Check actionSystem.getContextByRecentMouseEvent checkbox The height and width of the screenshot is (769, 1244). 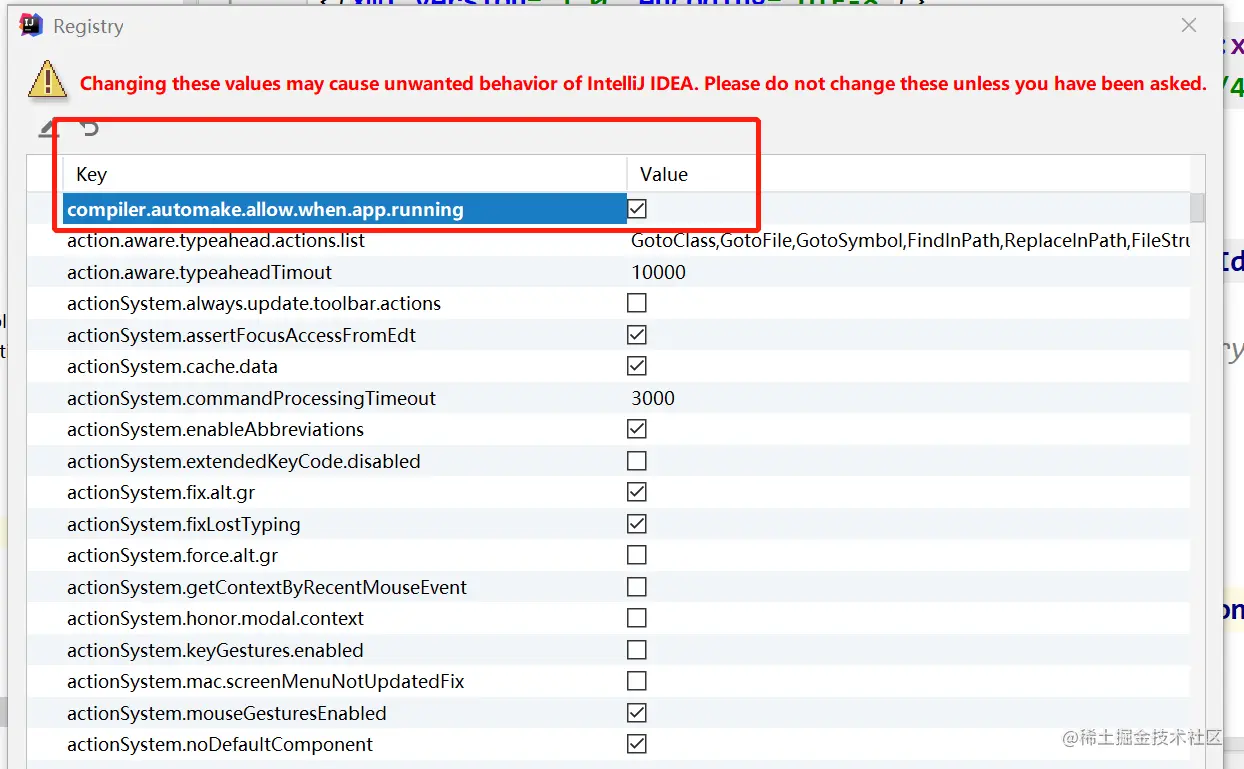[637, 587]
